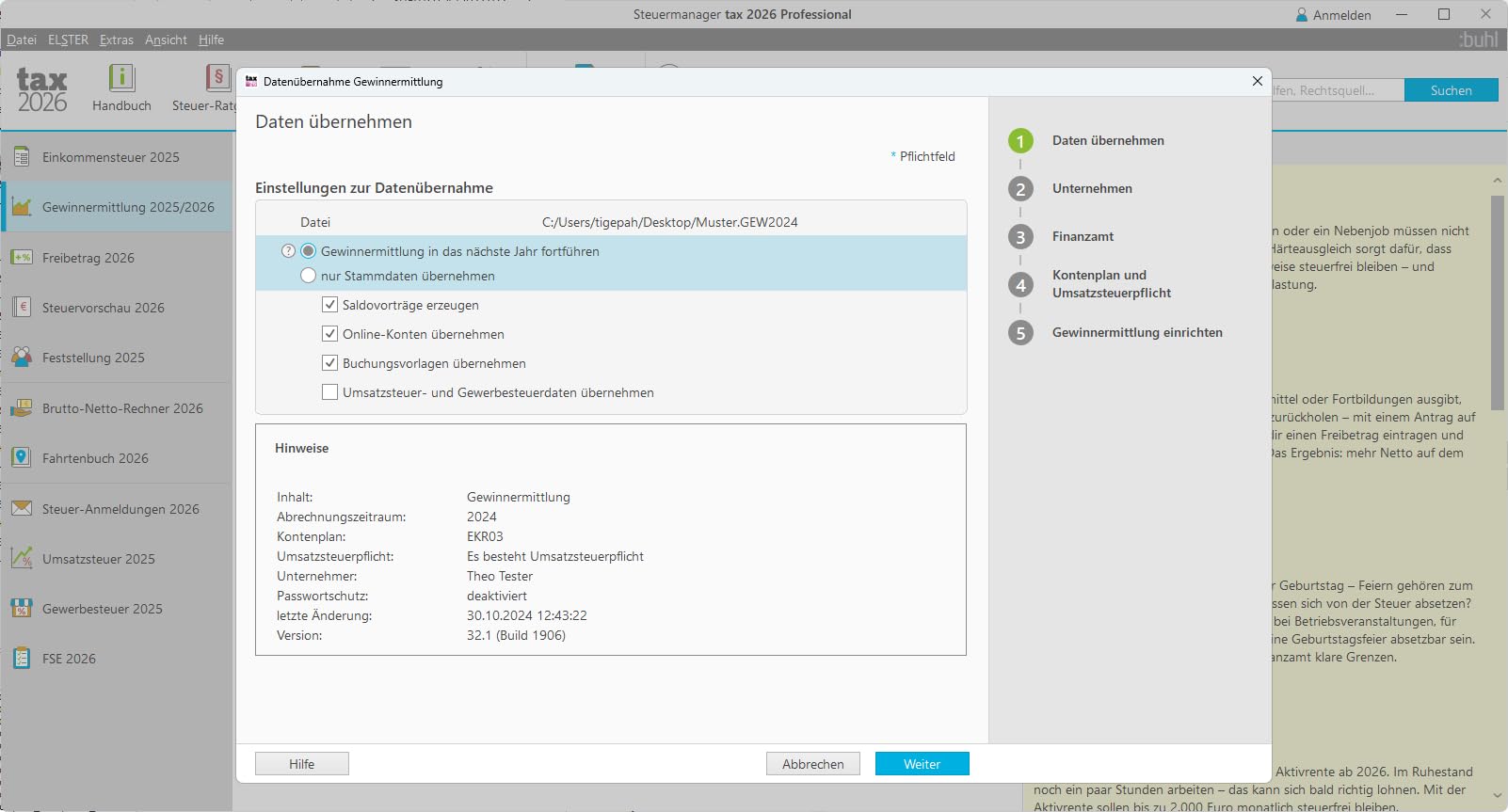This screenshot has width=1508, height=812.
Task: Open the Steuer-Ratgeber paragraph icon
Action: tap(218, 78)
